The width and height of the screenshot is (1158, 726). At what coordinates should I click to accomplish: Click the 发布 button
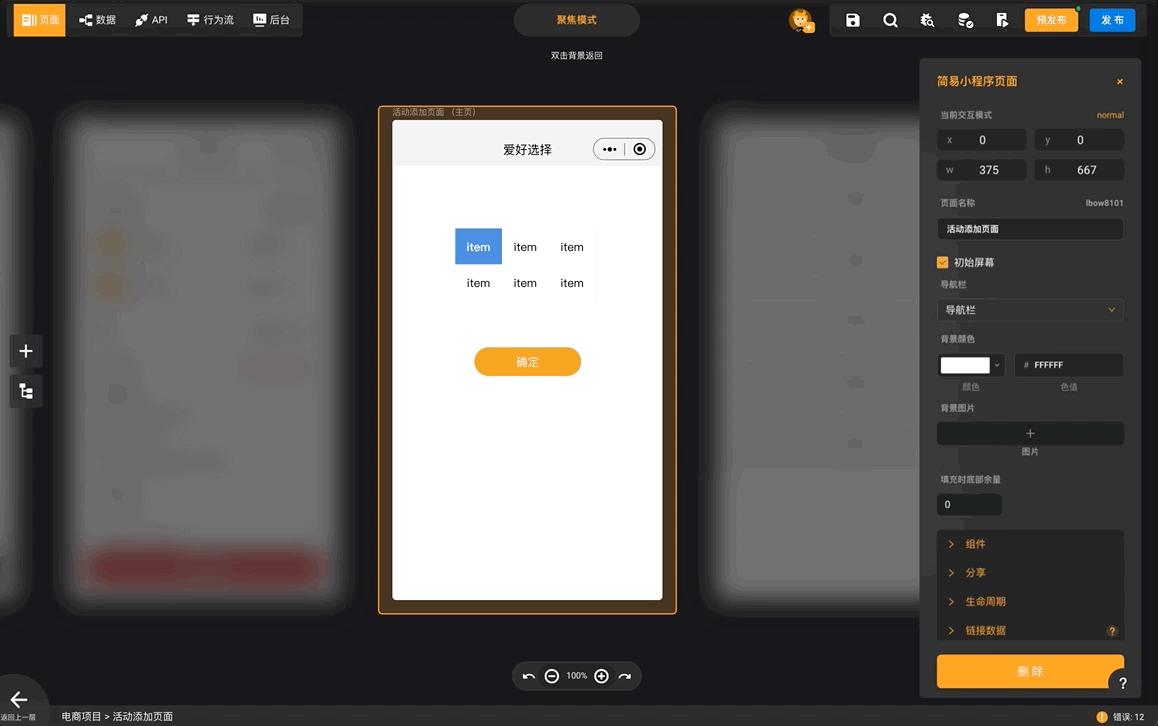point(1112,20)
